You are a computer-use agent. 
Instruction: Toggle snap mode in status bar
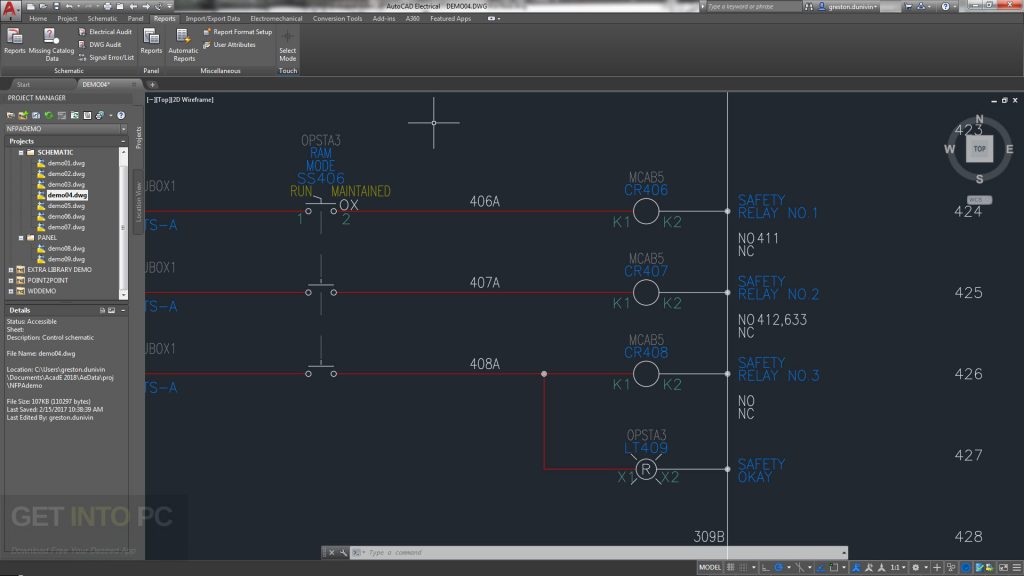(x=743, y=568)
